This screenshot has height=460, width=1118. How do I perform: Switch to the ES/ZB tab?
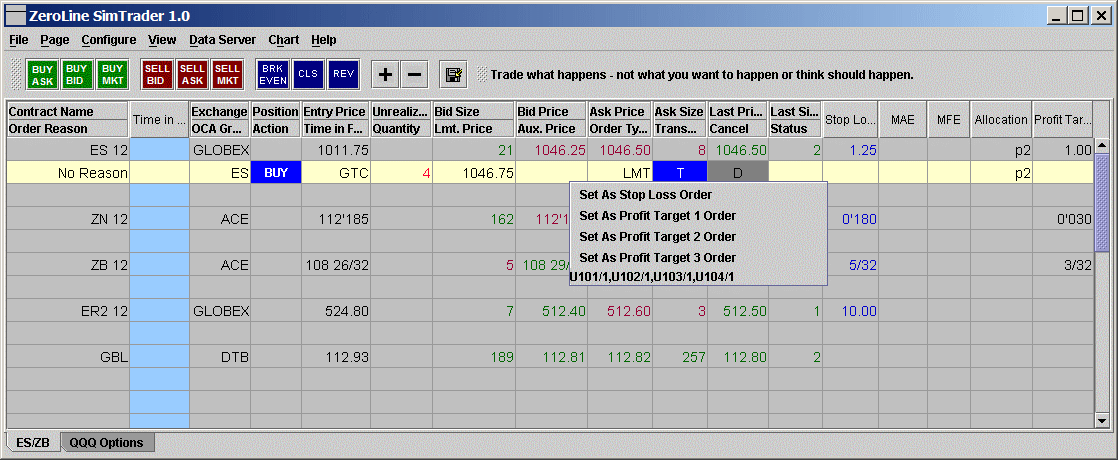tap(33, 442)
